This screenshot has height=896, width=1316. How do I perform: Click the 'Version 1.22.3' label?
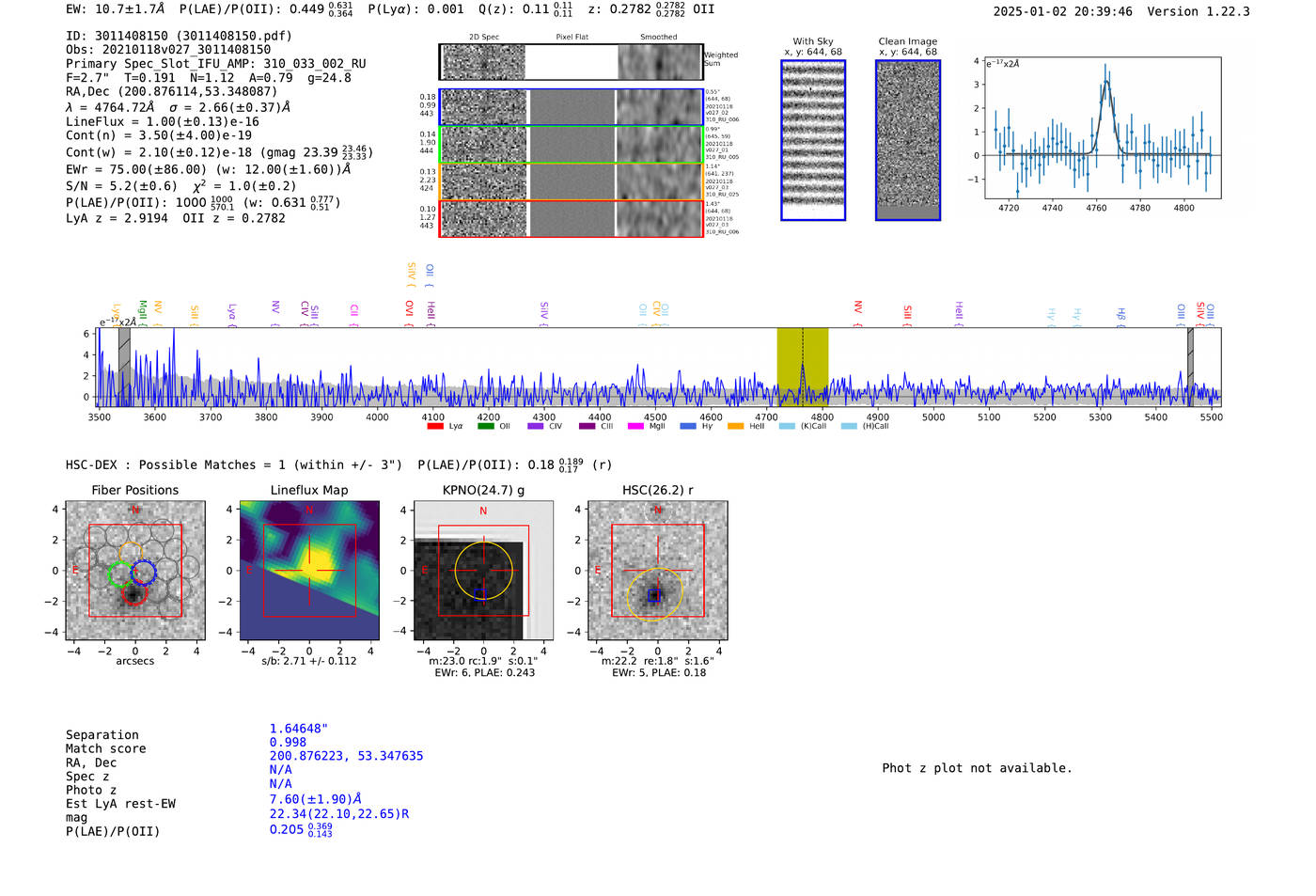click(x=1198, y=11)
